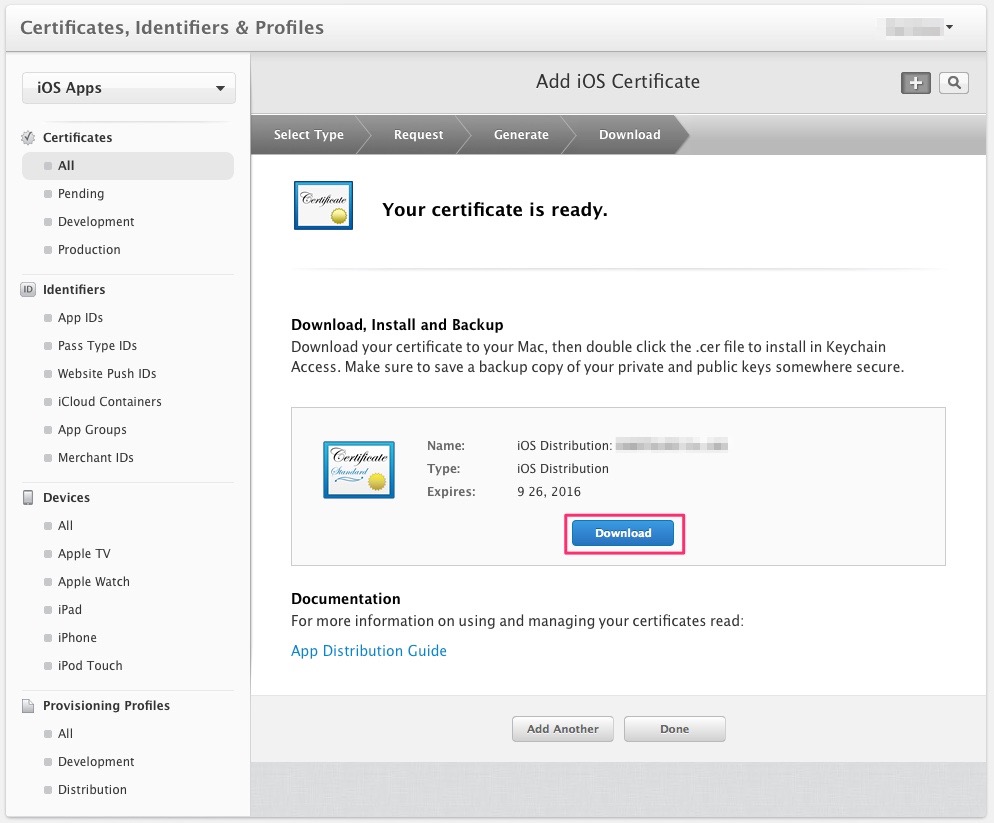
Task: Click the plus add certificate icon
Action: [915, 82]
